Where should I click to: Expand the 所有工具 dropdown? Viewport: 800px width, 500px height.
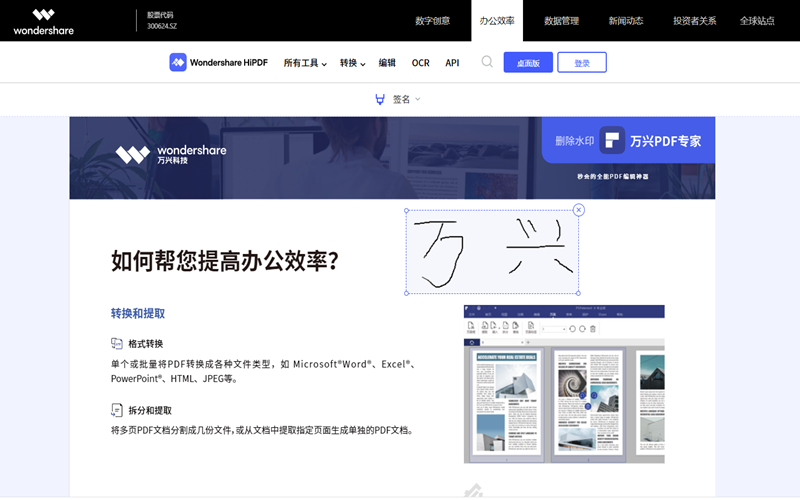click(x=305, y=63)
